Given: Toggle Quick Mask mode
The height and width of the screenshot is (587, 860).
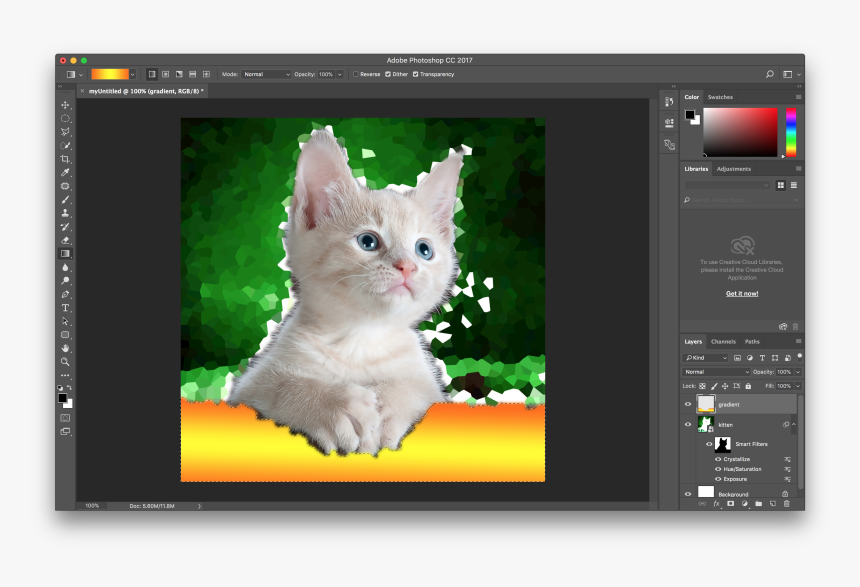Looking at the screenshot, I should tap(65, 418).
